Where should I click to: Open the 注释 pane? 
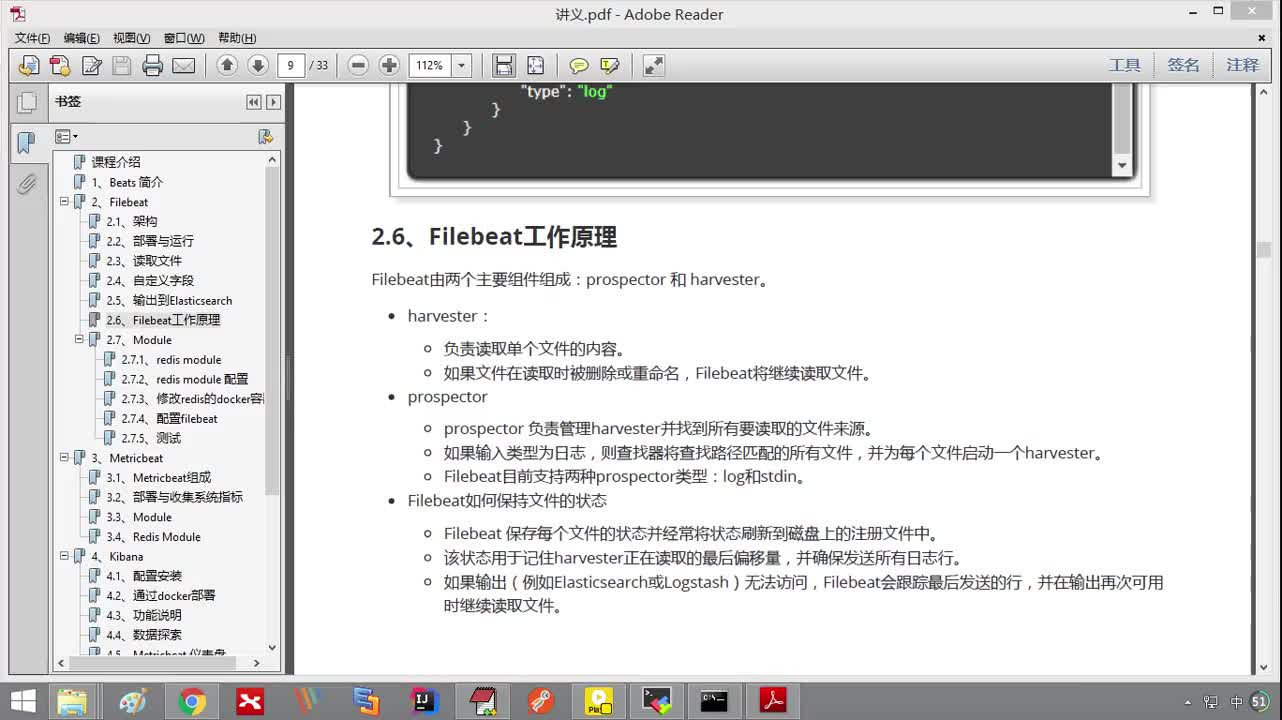click(1242, 65)
